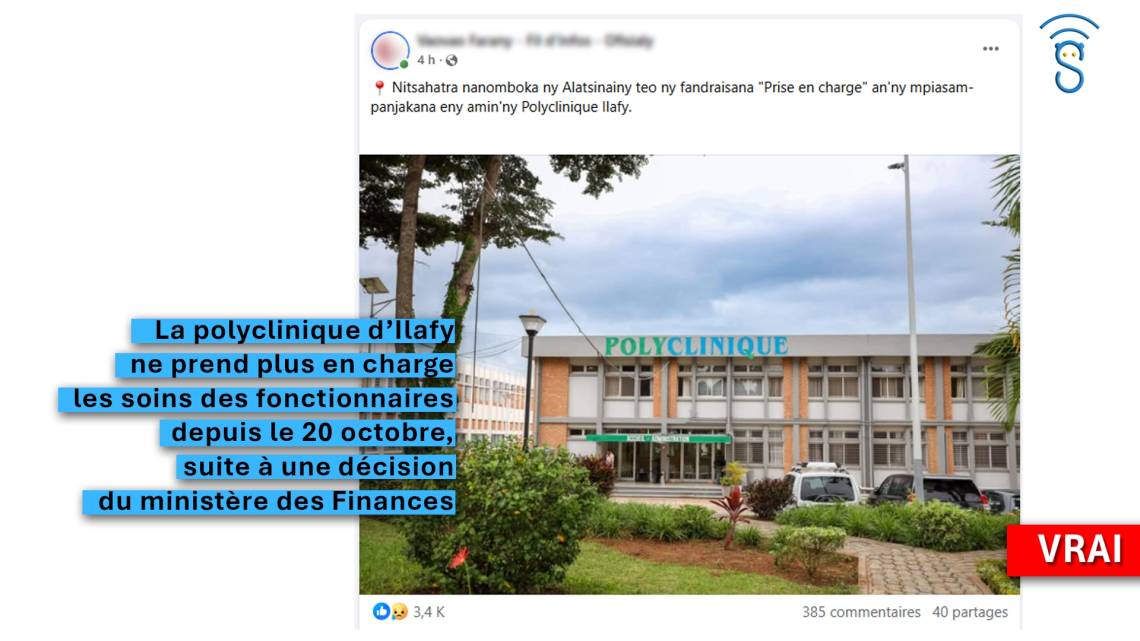Click the white SUV parked in photo
The image size is (1140, 641).
point(823,483)
